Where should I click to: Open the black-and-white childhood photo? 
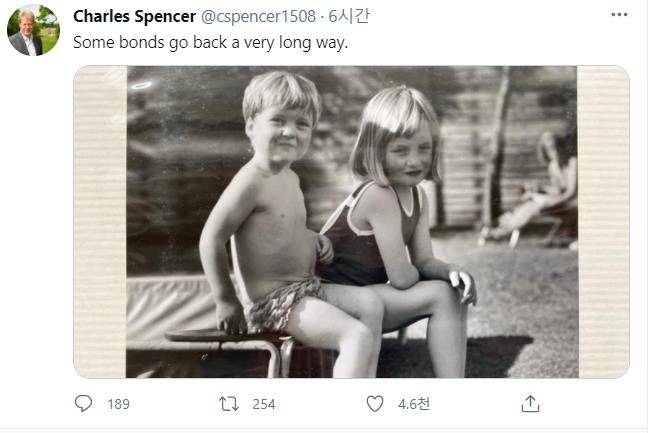click(x=351, y=221)
